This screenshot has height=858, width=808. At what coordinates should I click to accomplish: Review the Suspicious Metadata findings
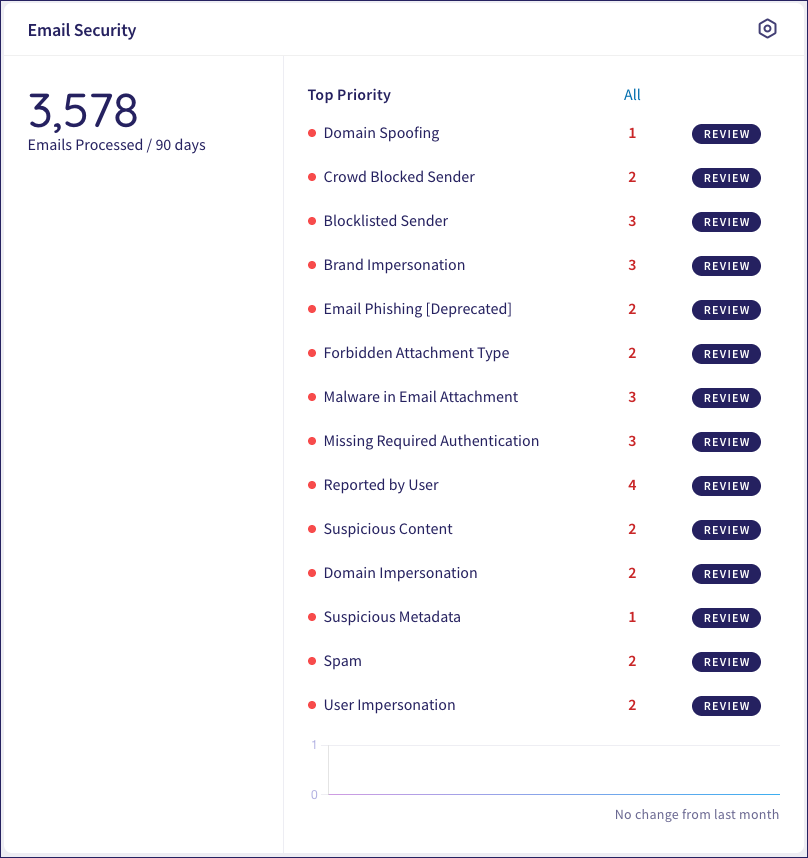click(726, 617)
